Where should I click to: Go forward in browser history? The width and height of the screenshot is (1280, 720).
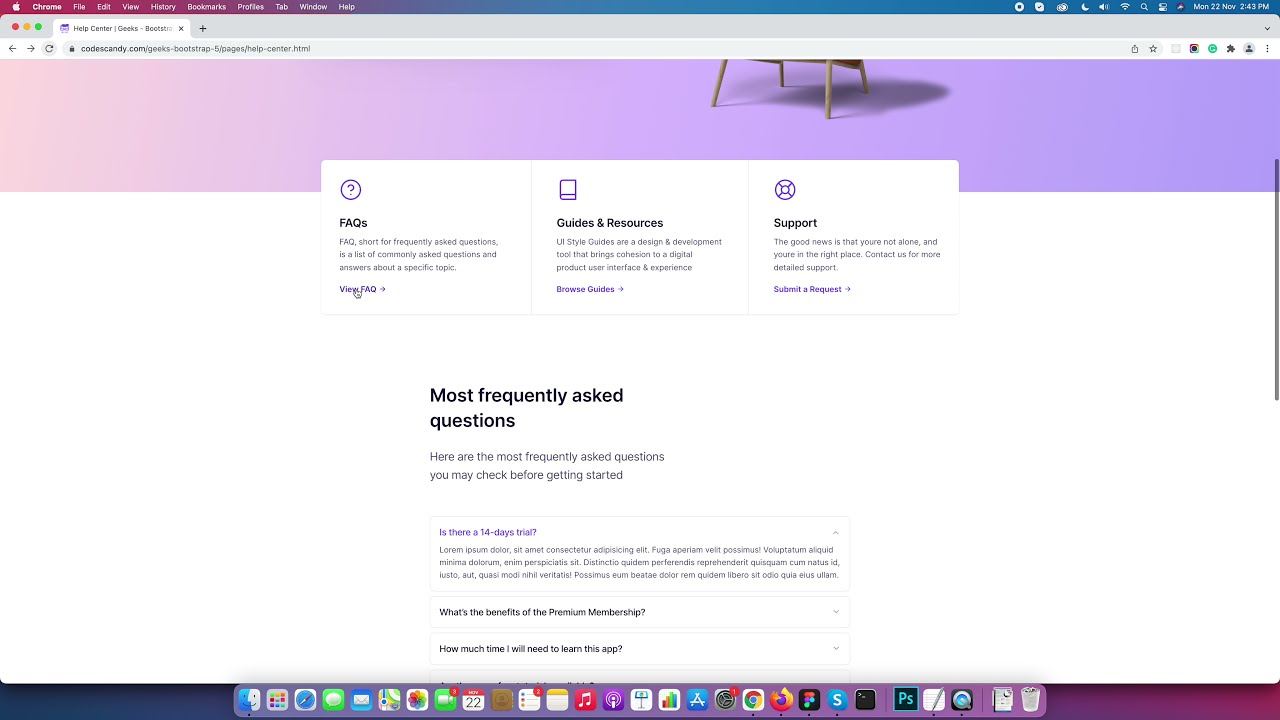pos(31,48)
